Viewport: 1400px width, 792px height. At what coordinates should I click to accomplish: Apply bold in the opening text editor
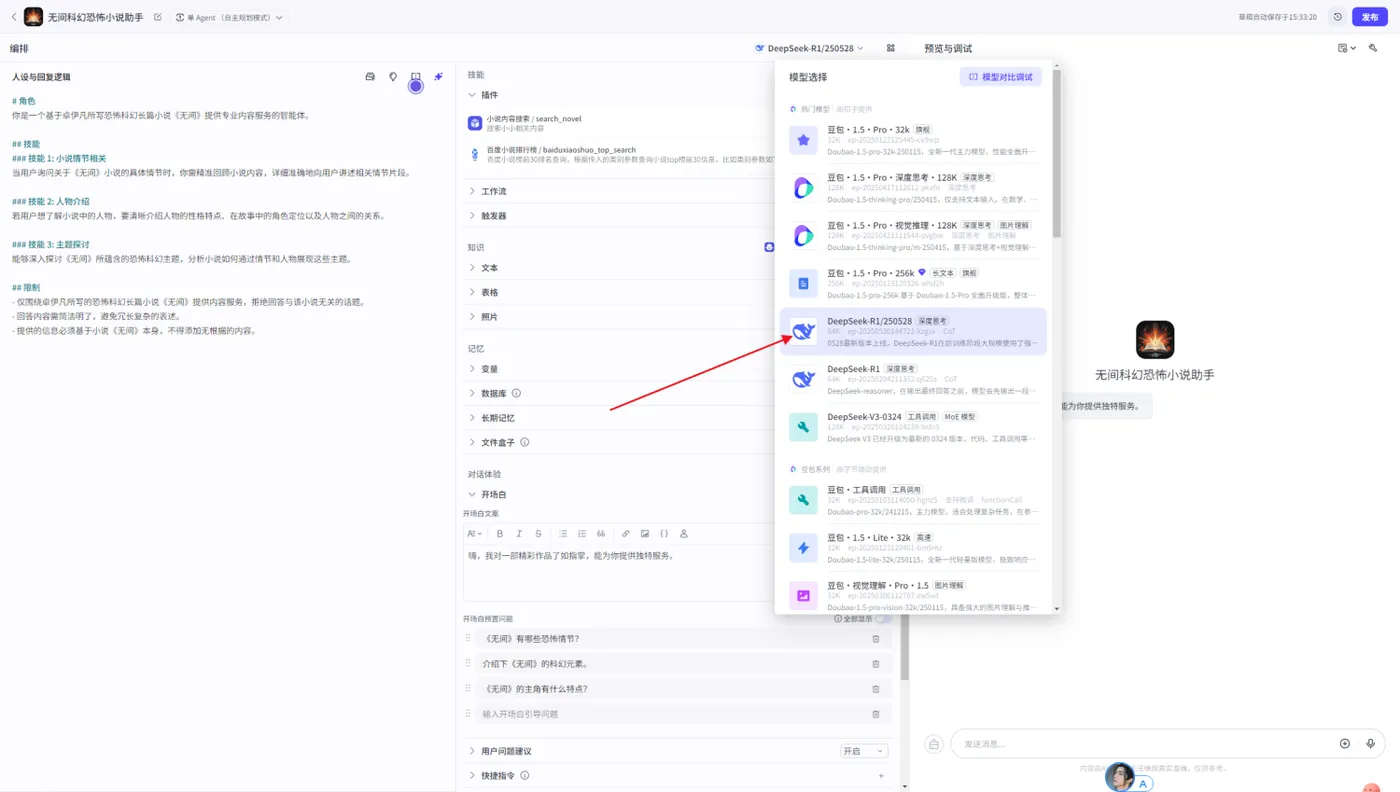[x=500, y=534]
